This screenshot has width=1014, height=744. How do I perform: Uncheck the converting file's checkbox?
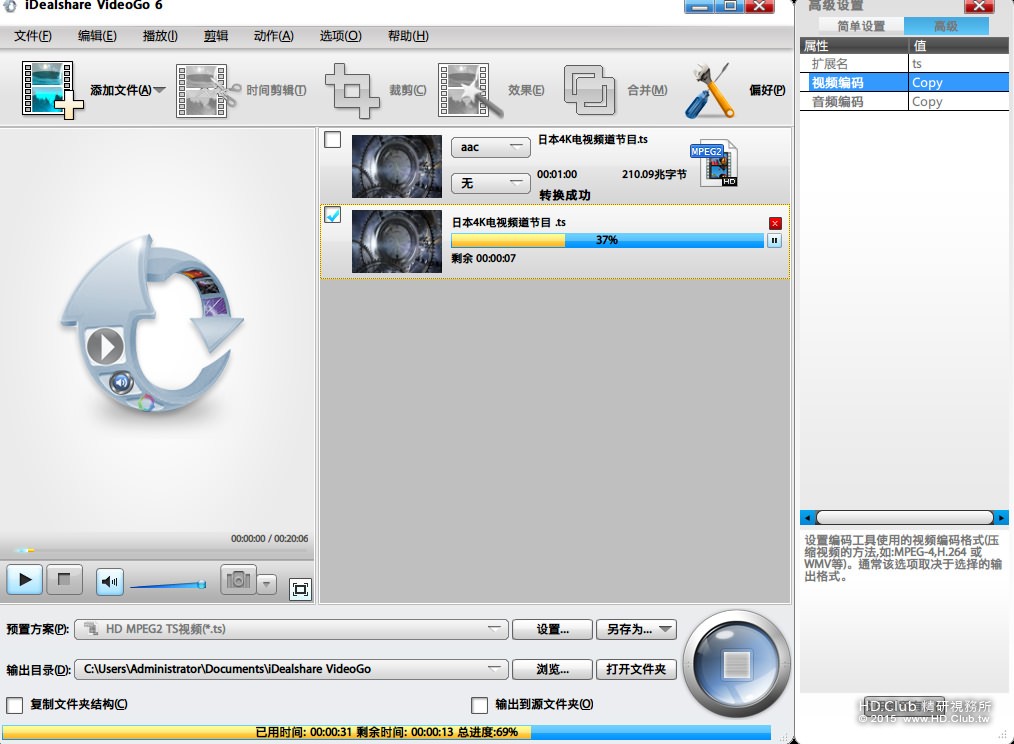coord(332,215)
